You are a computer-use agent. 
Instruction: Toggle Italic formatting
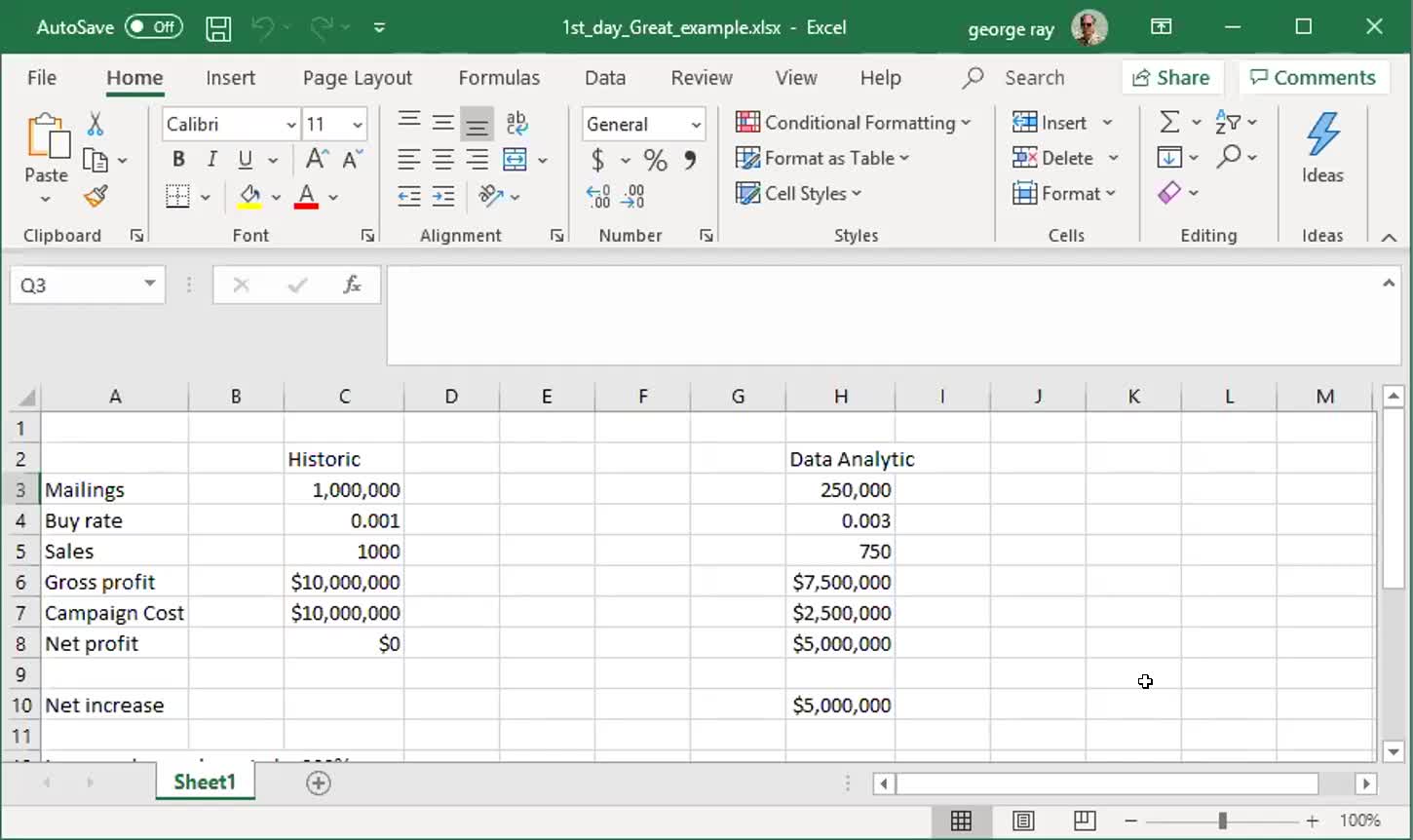(211, 159)
